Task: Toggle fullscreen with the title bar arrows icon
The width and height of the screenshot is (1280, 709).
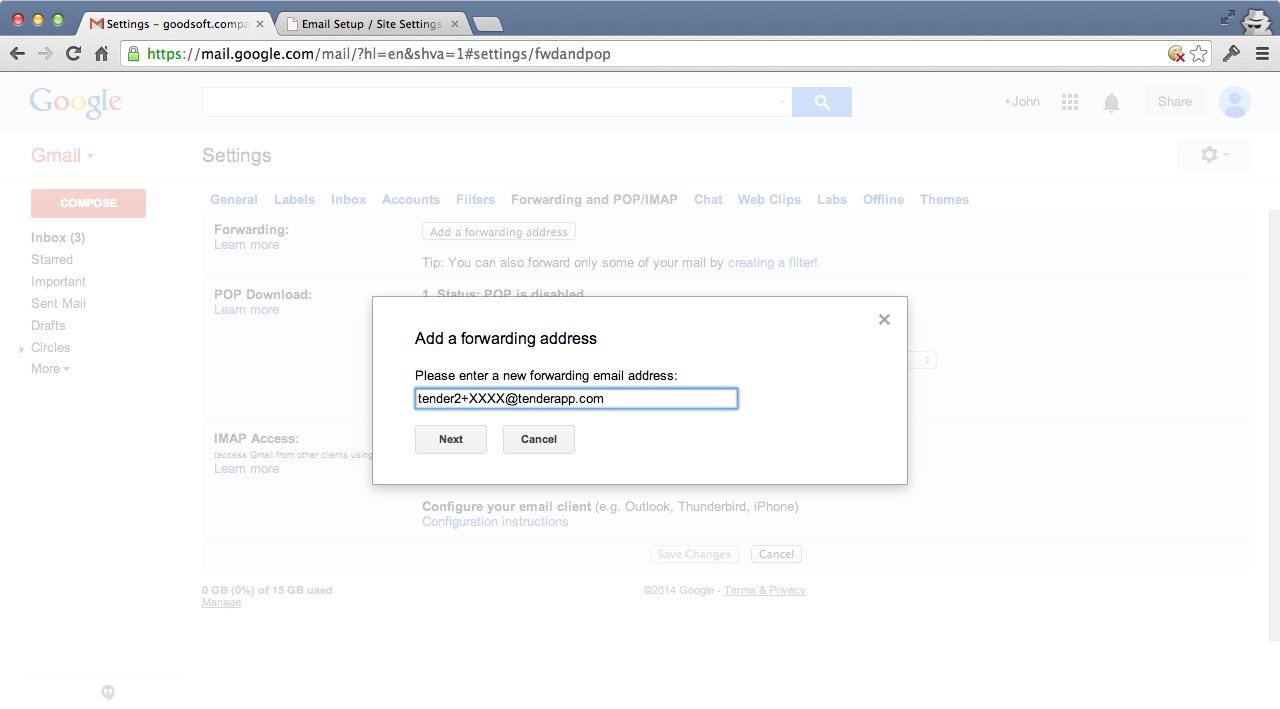Action: click(x=1228, y=17)
